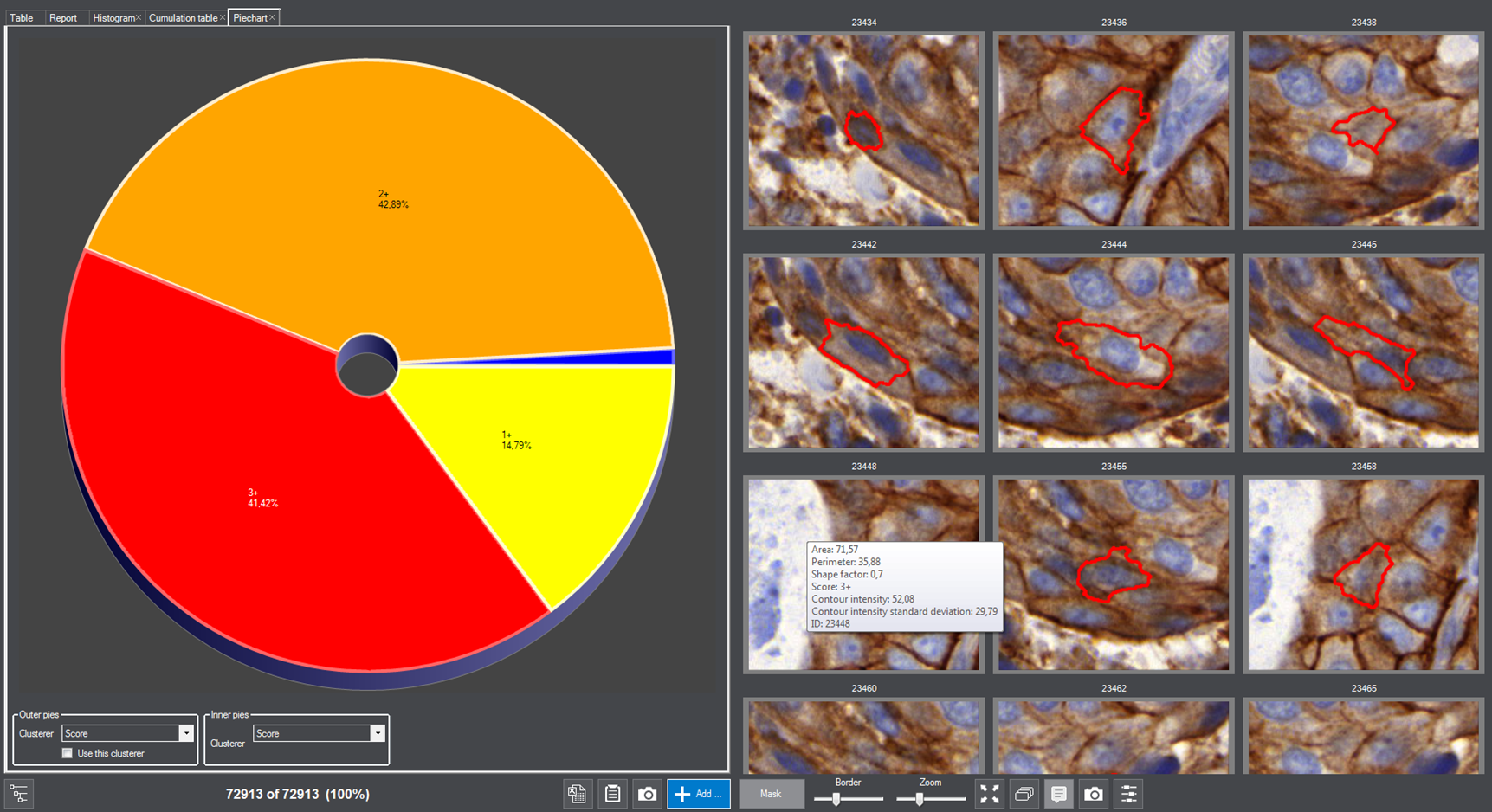
Task: Toggle the Mask button
Action: tap(770, 794)
